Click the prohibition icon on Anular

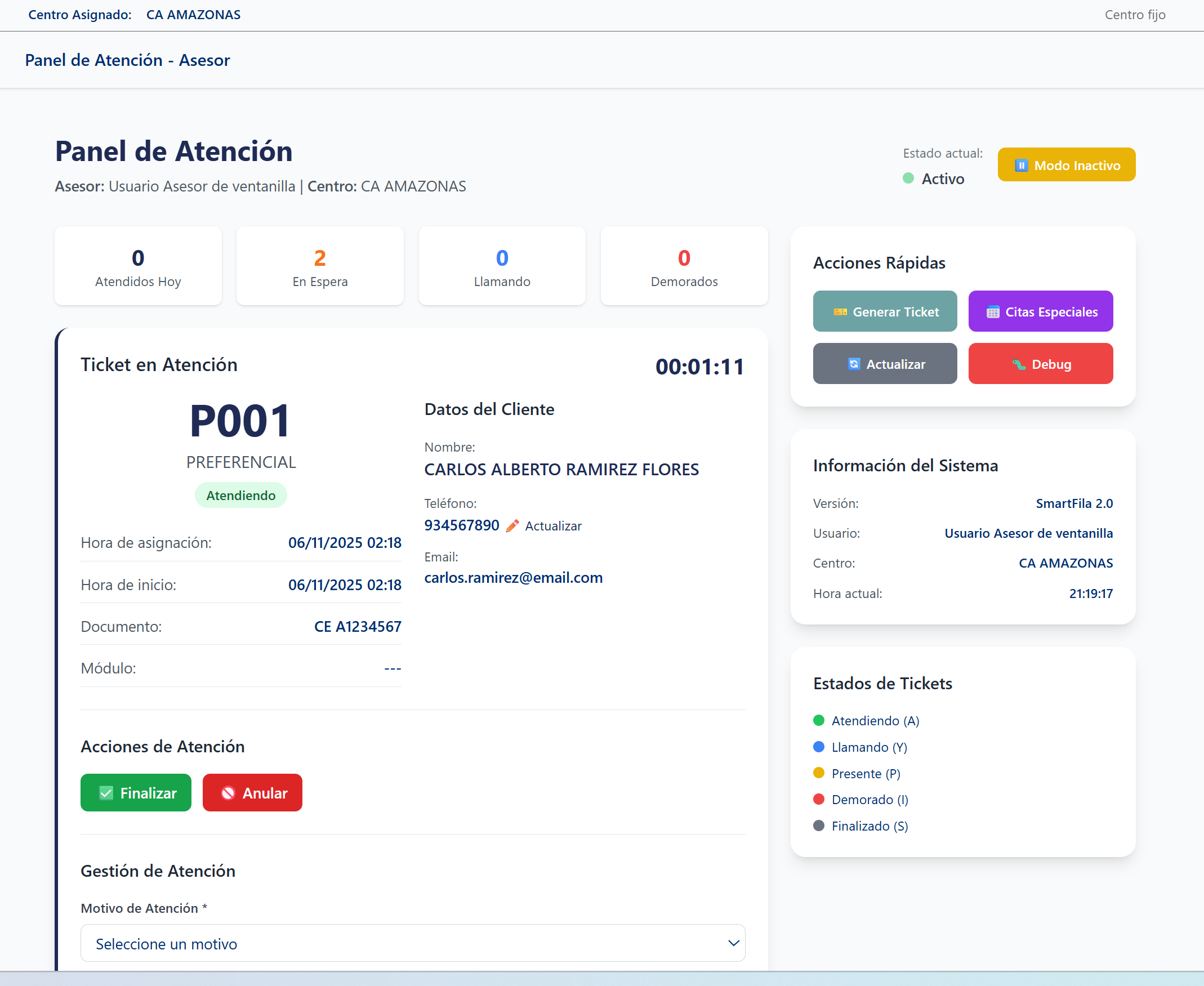point(229,792)
